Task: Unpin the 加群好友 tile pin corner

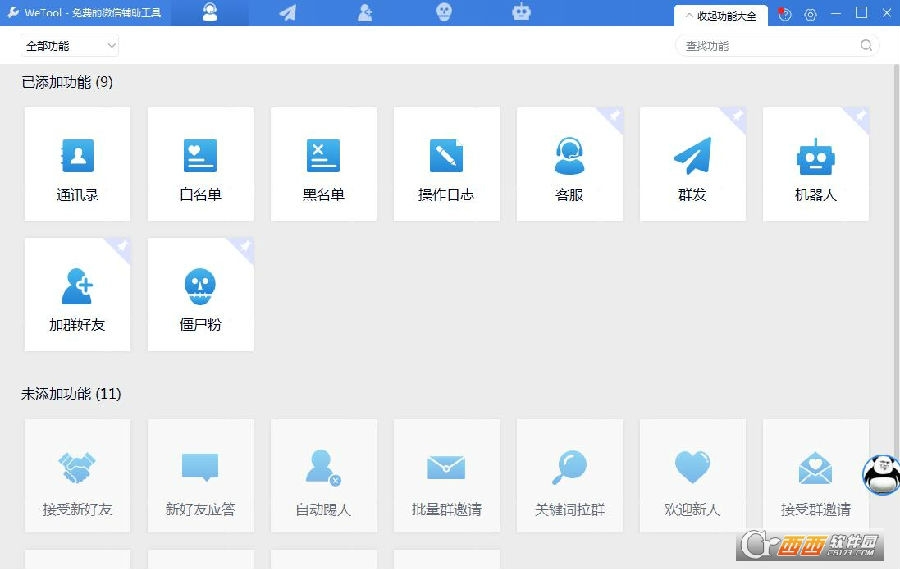Action: pos(121,247)
